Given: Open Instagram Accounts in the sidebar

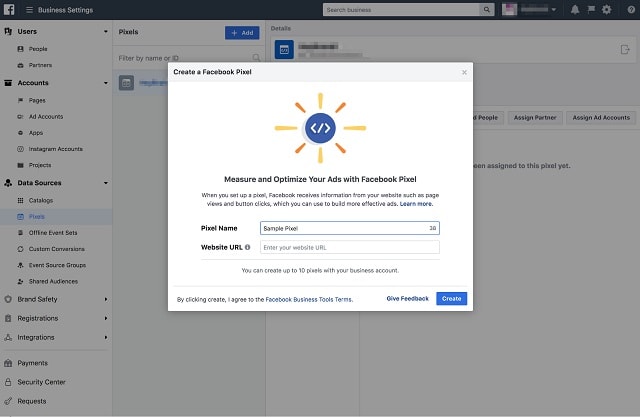Looking at the screenshot, I should tap(56, 149).
